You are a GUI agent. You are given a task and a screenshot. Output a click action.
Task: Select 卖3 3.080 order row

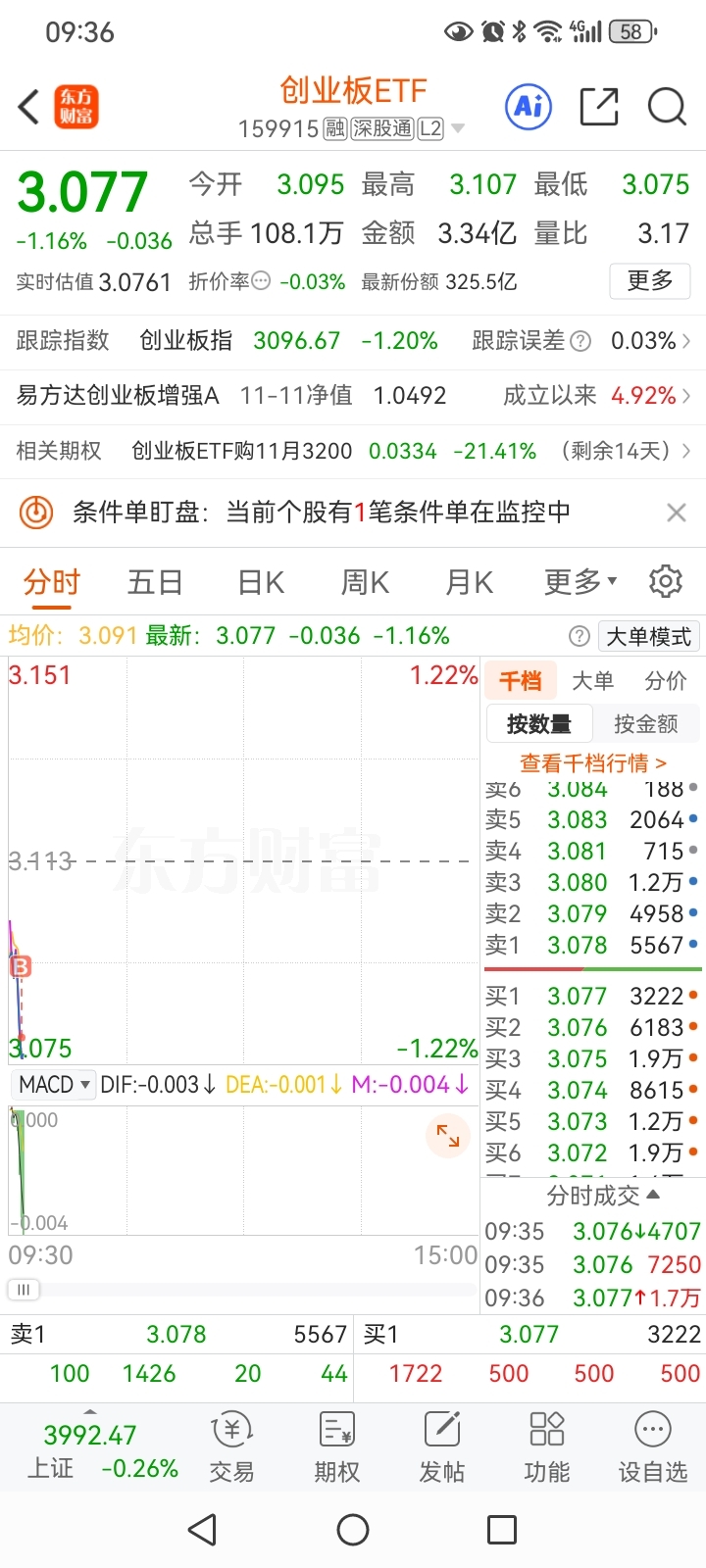pos(592,883)
